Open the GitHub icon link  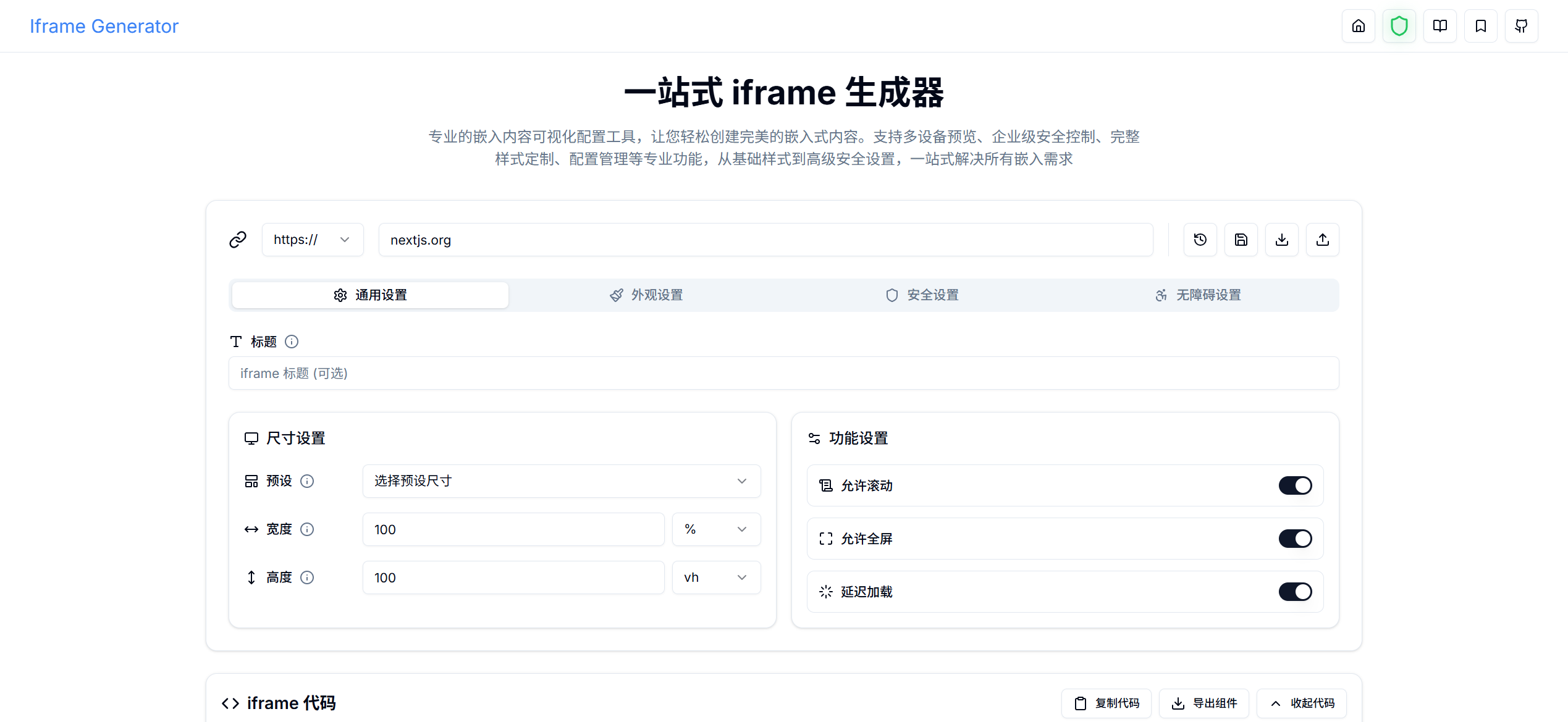1521,26
